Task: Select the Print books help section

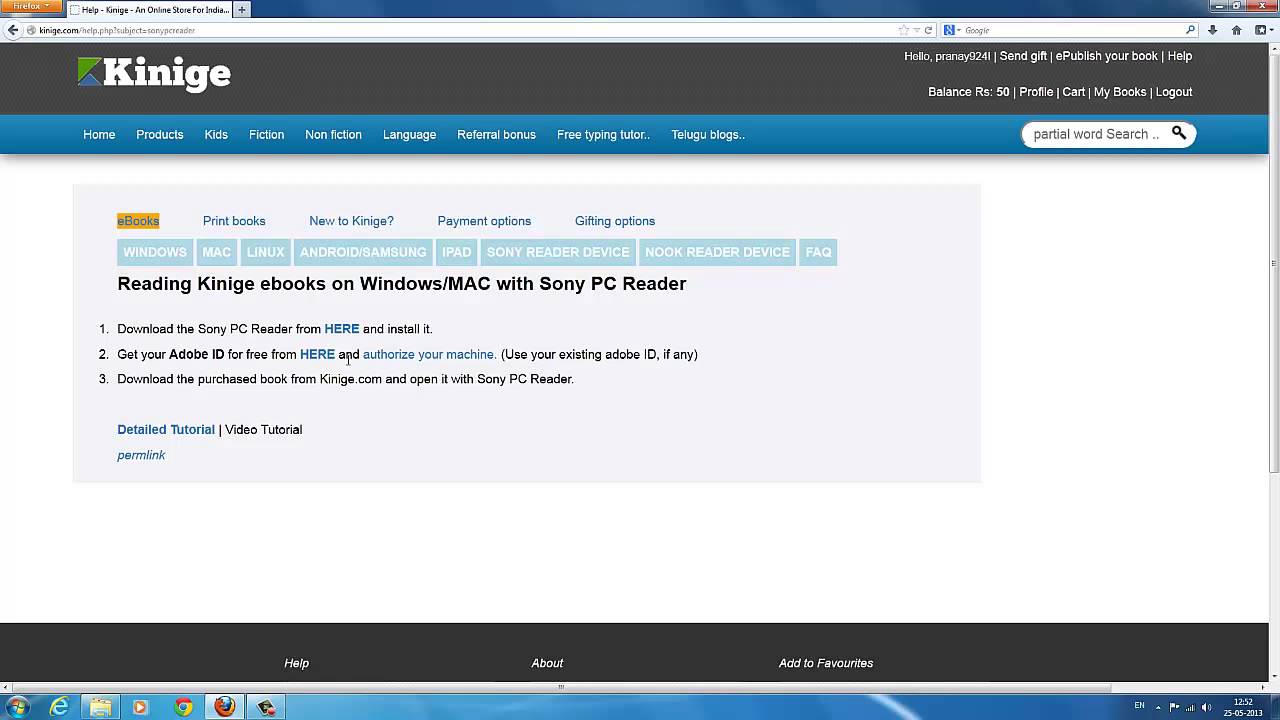Action: pyautogui.click(x=234, y=221)
